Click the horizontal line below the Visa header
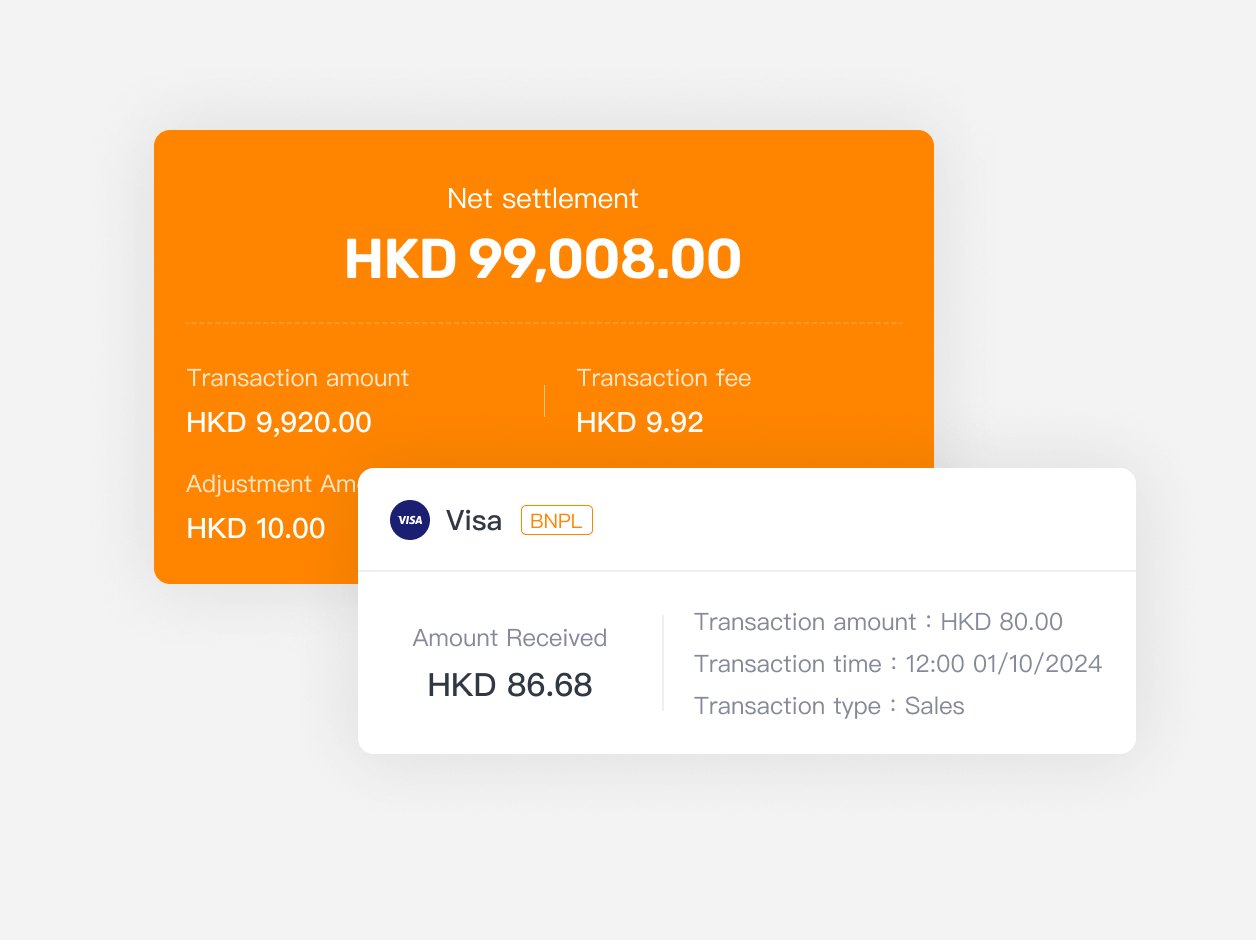The width and height of the screenshot is (1256, 940). click(x=747, y=571)
